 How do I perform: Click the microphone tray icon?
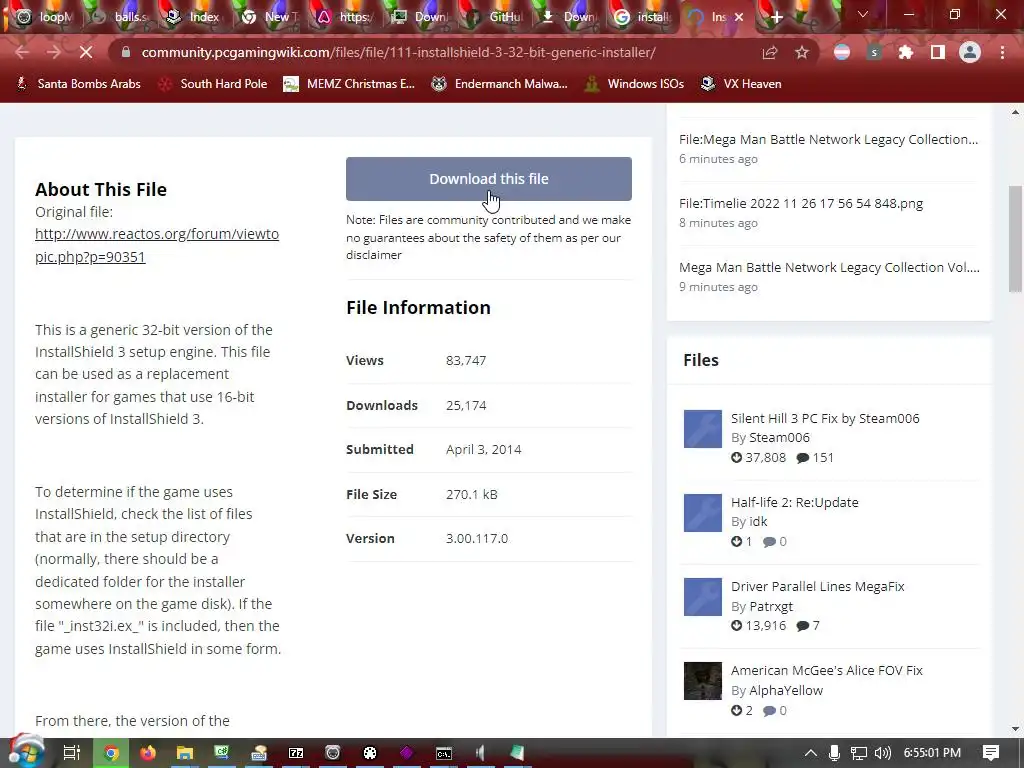coord(834,753)
